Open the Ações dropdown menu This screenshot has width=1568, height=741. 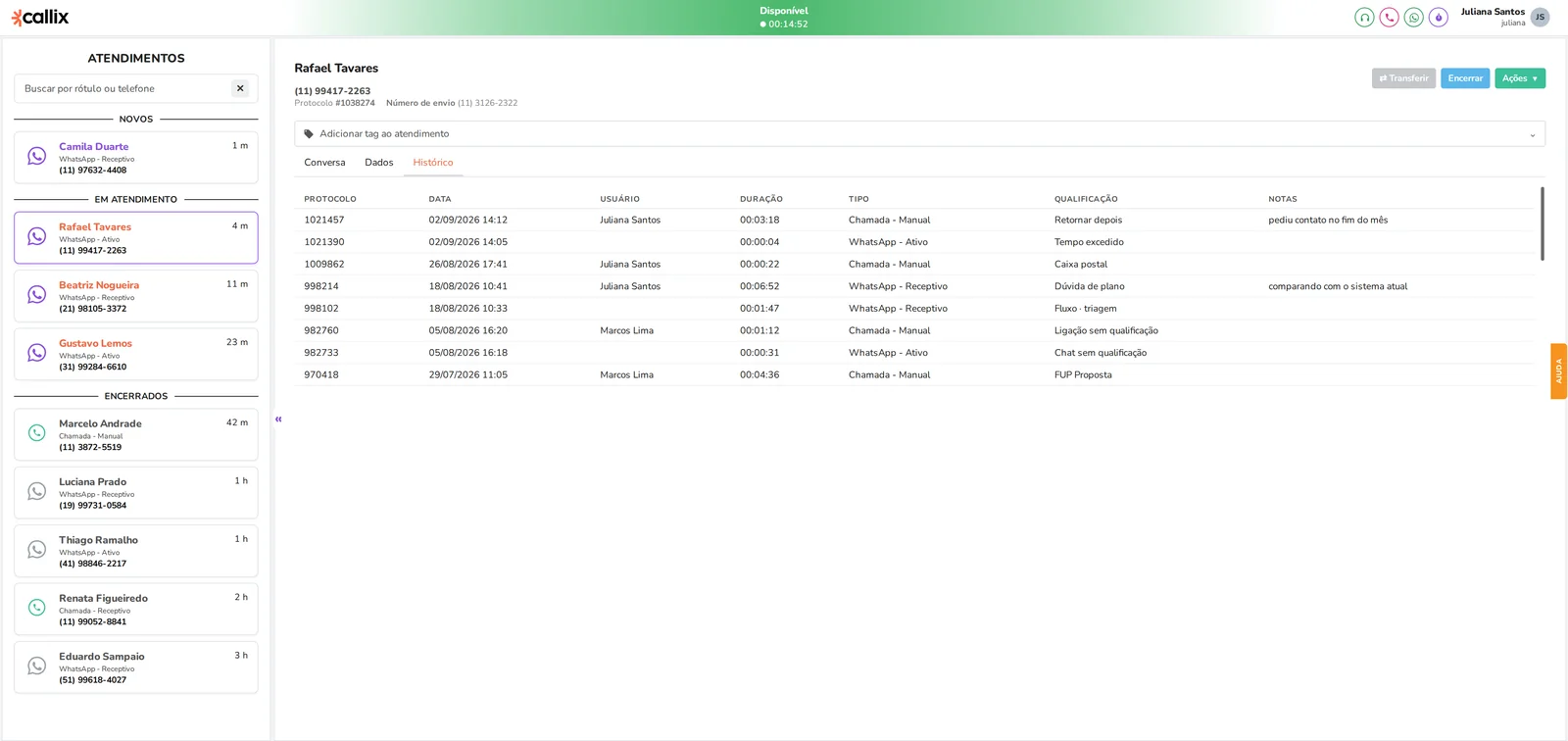(x=1520, y=78)
